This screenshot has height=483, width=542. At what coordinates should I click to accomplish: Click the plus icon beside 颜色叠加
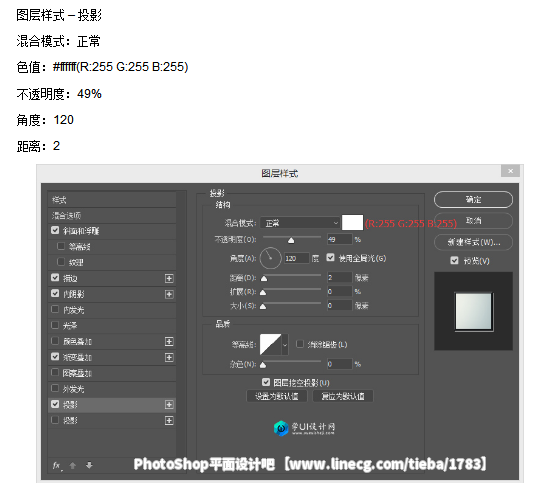click(x=169, y=342)
